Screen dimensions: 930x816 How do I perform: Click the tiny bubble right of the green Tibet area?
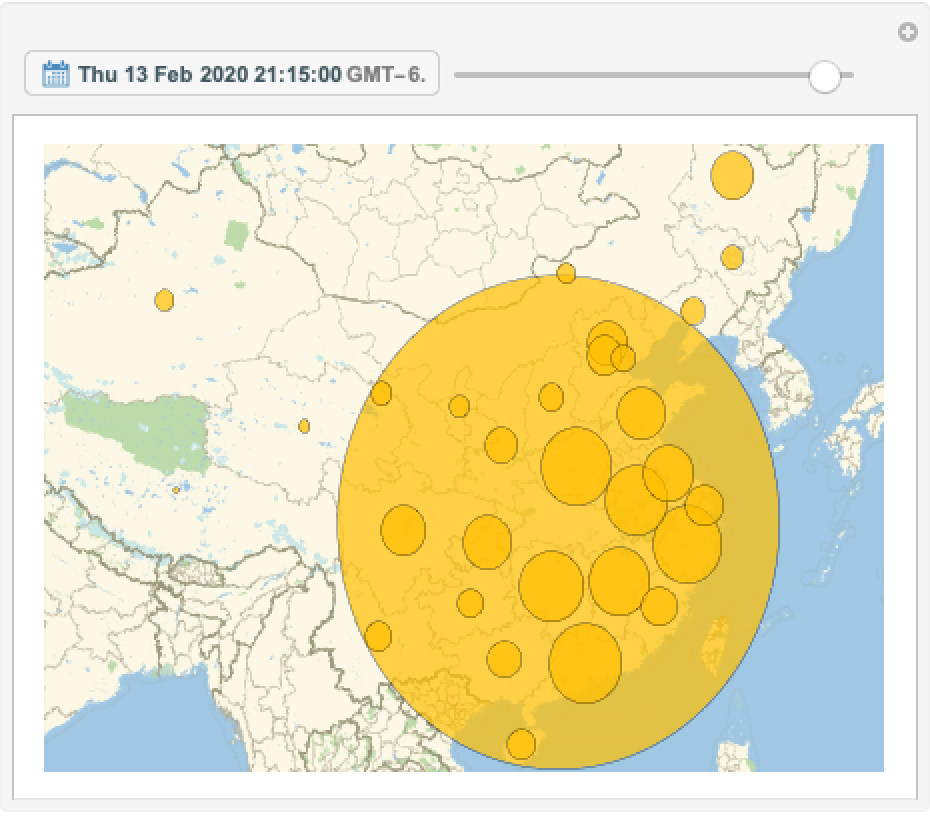click(x=304, y=426)
